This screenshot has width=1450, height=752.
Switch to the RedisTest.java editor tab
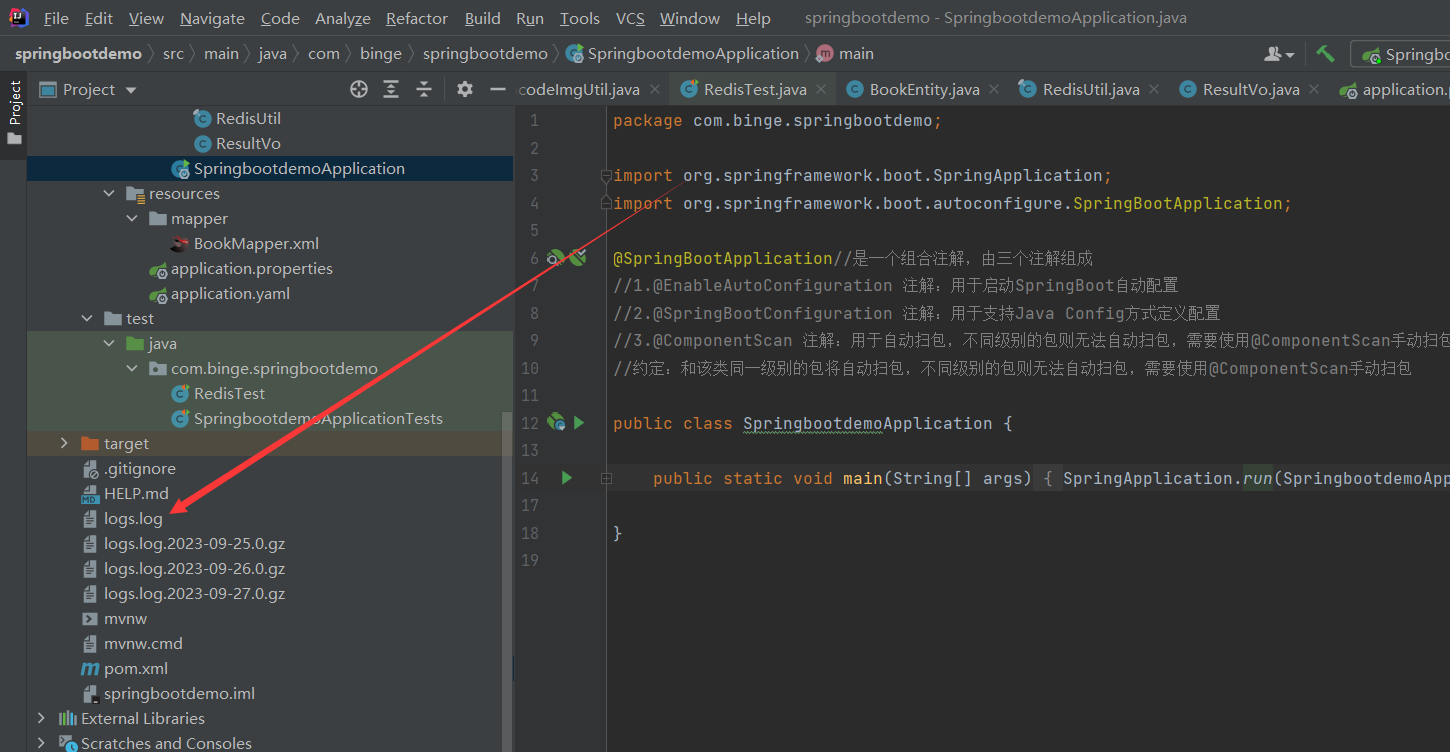tap(754, 90)
